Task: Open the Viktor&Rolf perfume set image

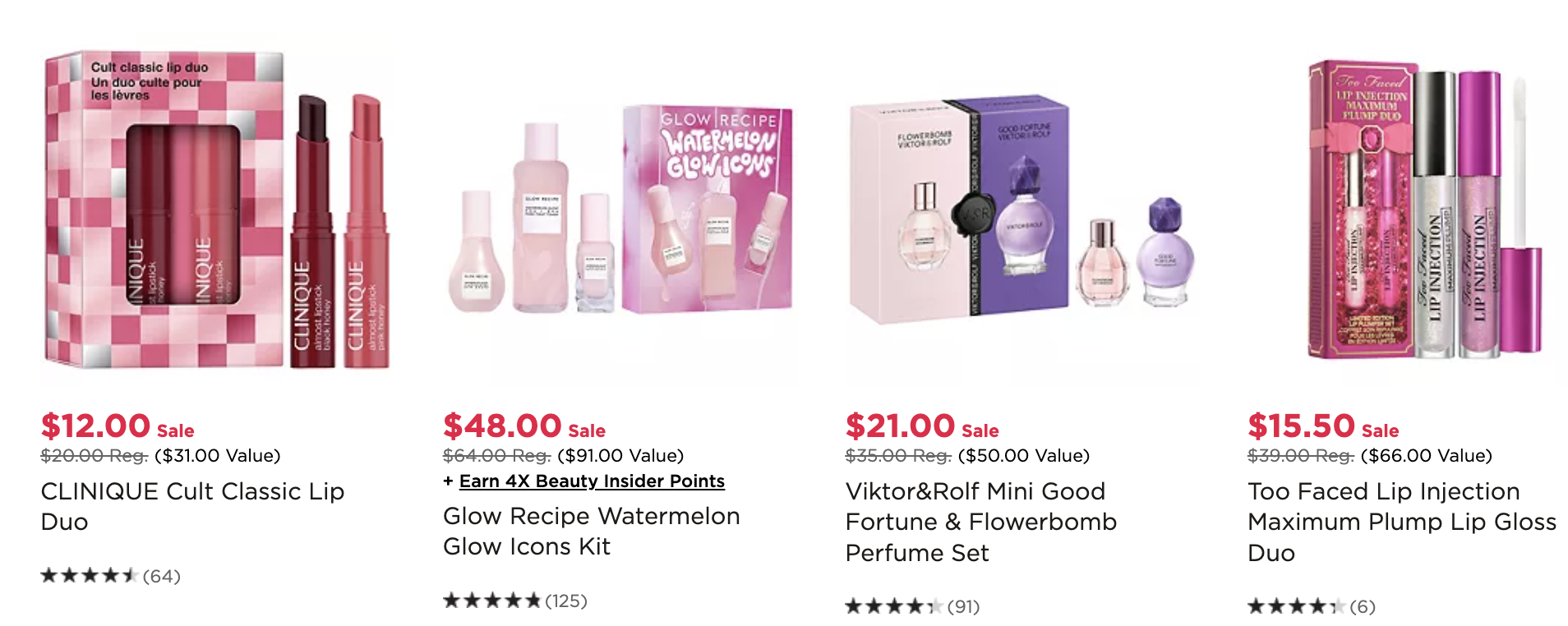Action: coord(1022,209)
